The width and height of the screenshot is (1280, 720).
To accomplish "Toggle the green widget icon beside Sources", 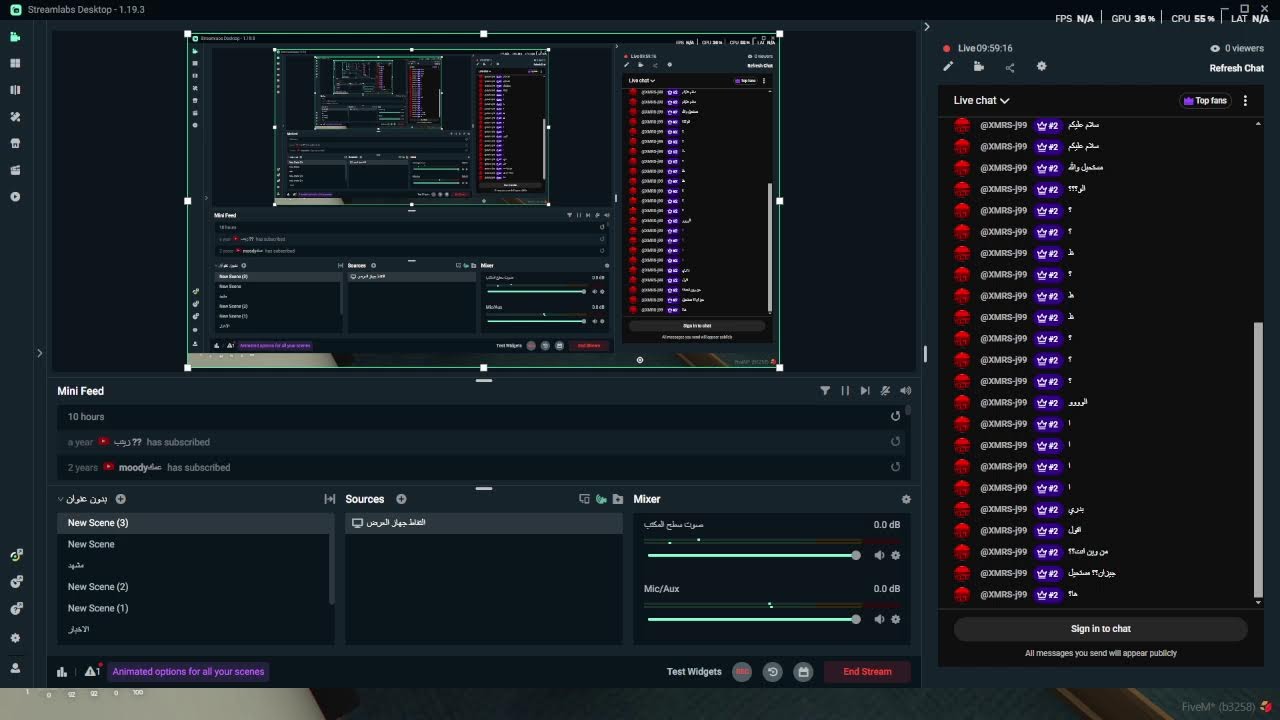I will coord(601,499).
